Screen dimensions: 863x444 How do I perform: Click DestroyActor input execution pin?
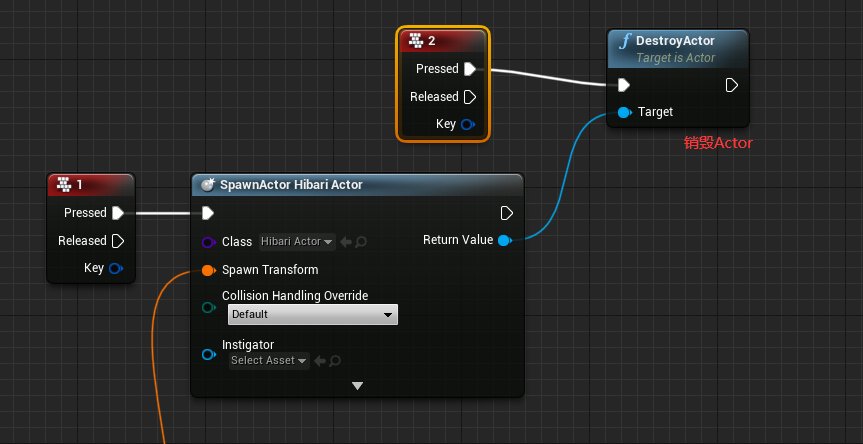[x=624, y=85]
